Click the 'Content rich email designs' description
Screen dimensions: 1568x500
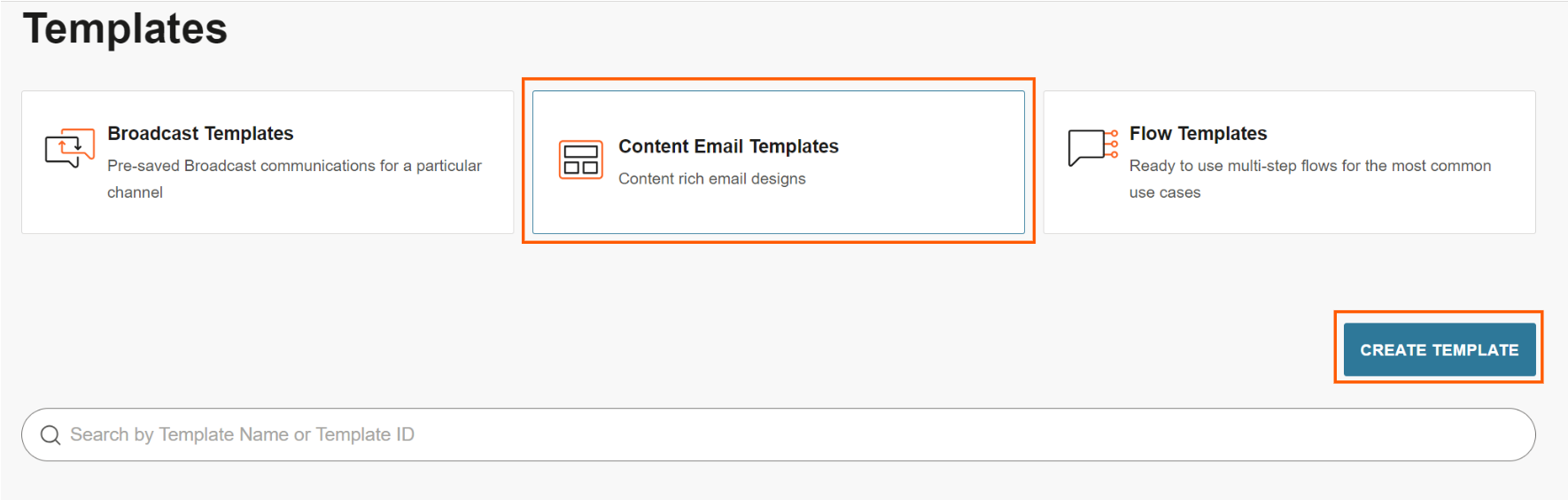pyautogui.click(x=712, y=178)
